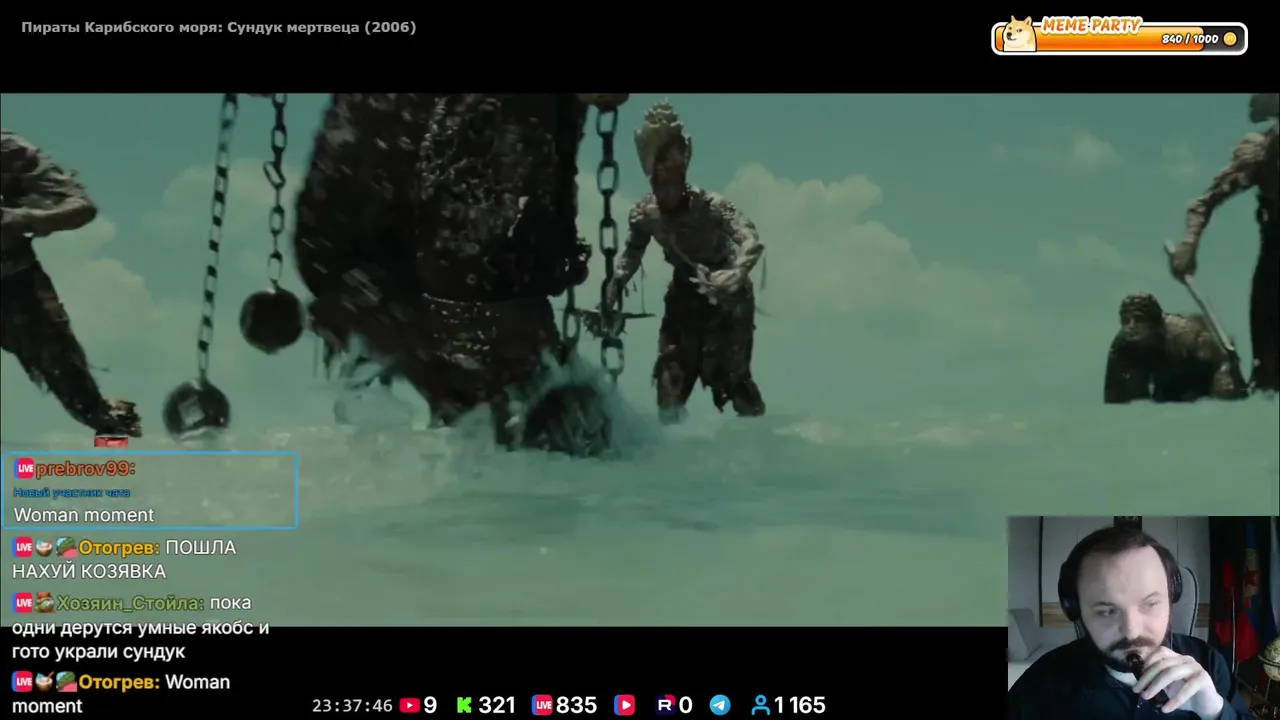The height and width of the screenshot is (720, 1280).
Task: Click hill badge on Отогрев's ПОШЛА message
Action: [x=66, y=547]
